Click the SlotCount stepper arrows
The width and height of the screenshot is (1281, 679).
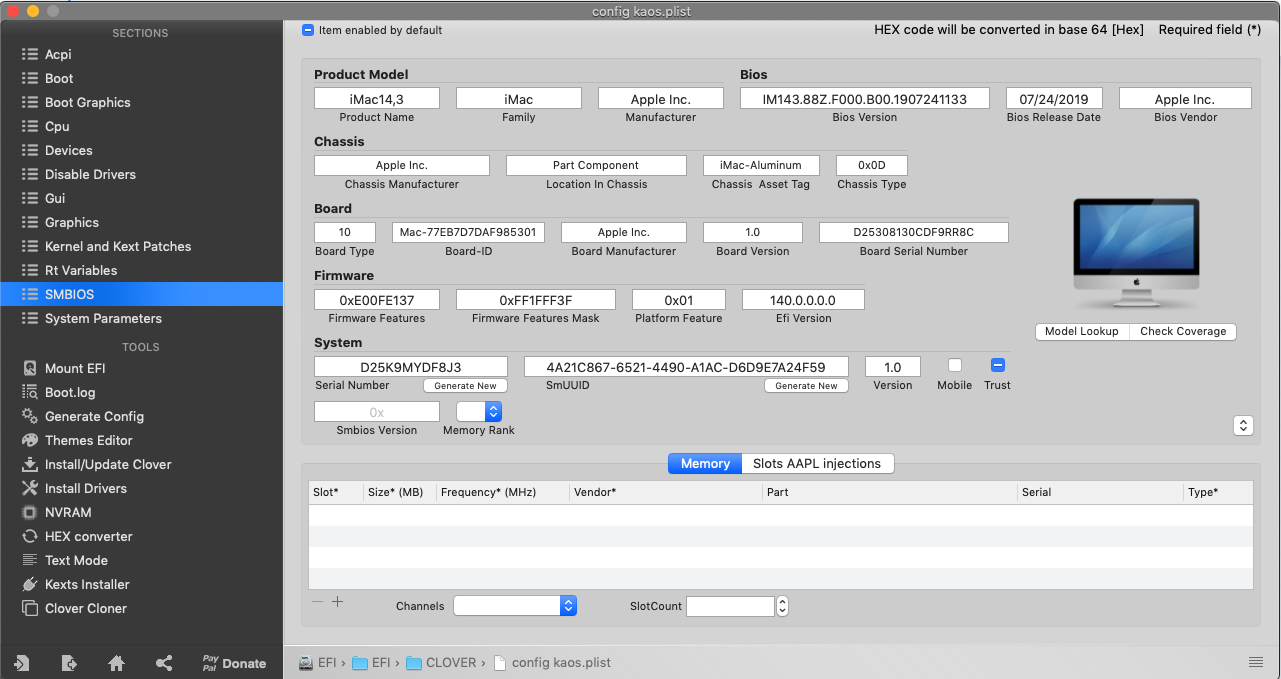782,606
